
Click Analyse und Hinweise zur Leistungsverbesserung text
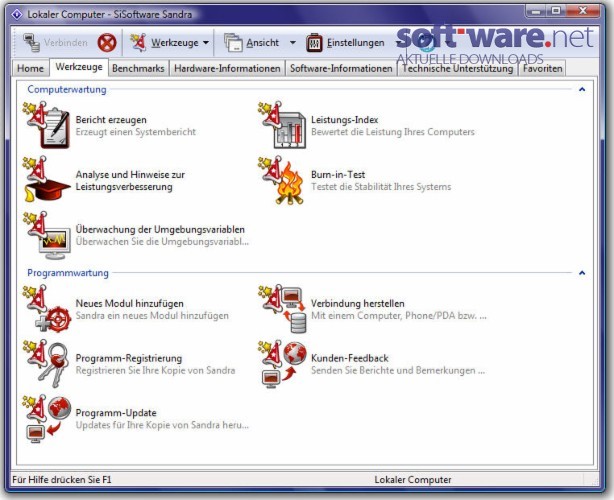(x=130, y=181)
